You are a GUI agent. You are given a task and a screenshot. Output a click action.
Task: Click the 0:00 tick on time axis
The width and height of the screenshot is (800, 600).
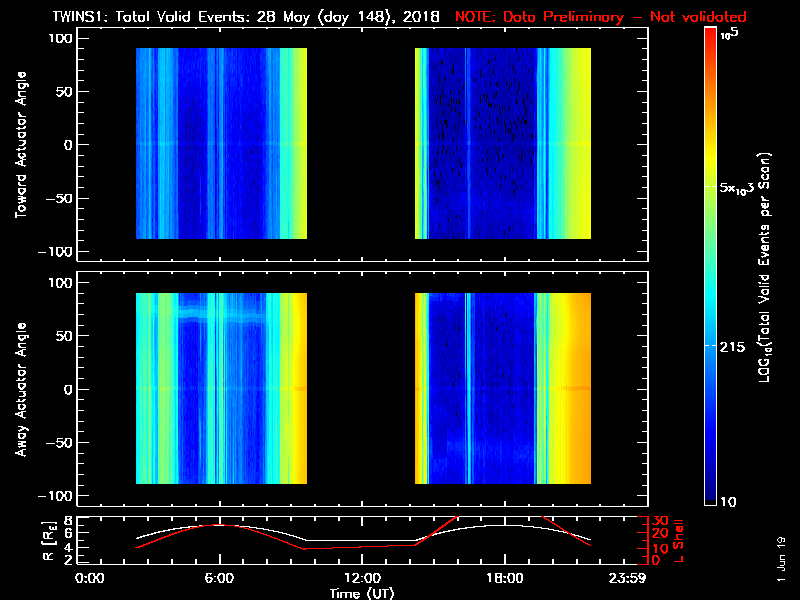(x=90, y=578)
